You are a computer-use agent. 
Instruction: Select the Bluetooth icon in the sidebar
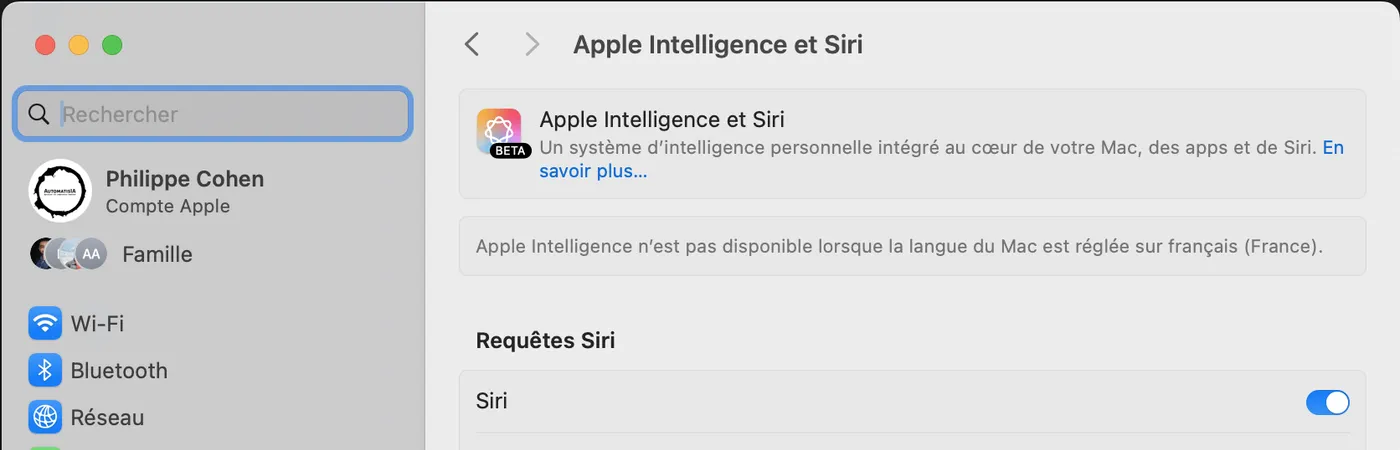point(44,371)
